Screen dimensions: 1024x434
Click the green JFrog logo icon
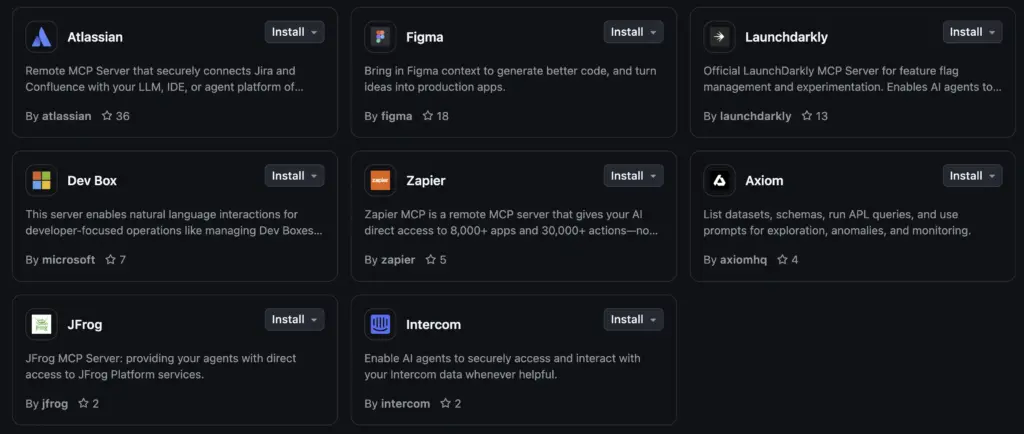point(41,324)
